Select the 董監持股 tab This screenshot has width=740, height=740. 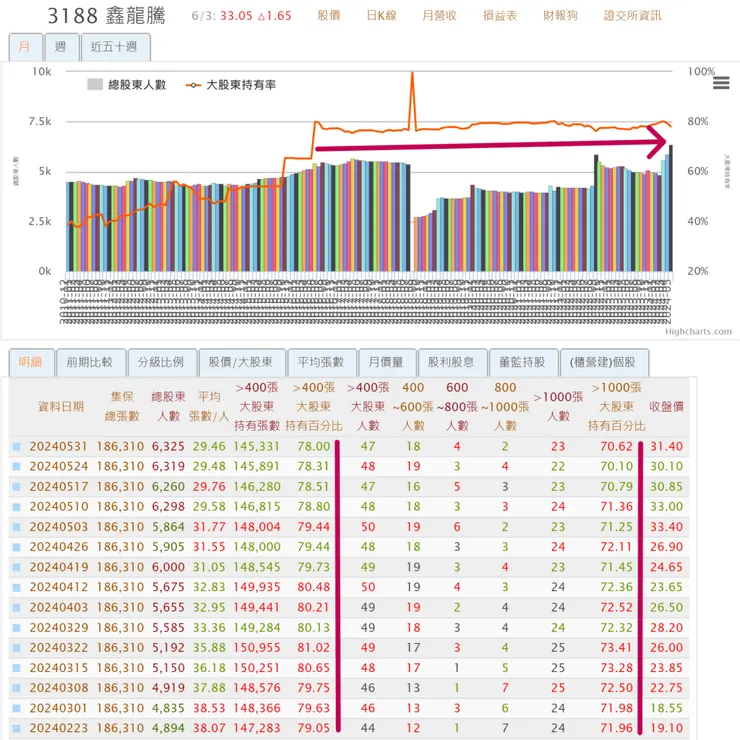523,362
